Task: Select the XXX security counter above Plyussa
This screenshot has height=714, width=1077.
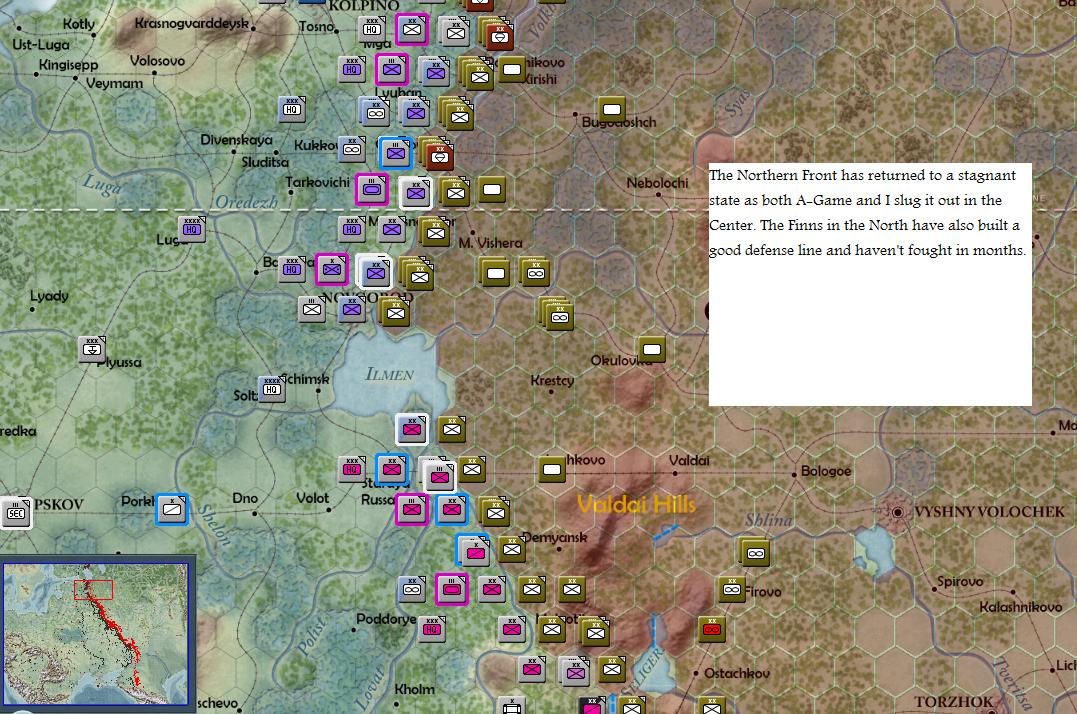Action: click(x=92, y=349)
